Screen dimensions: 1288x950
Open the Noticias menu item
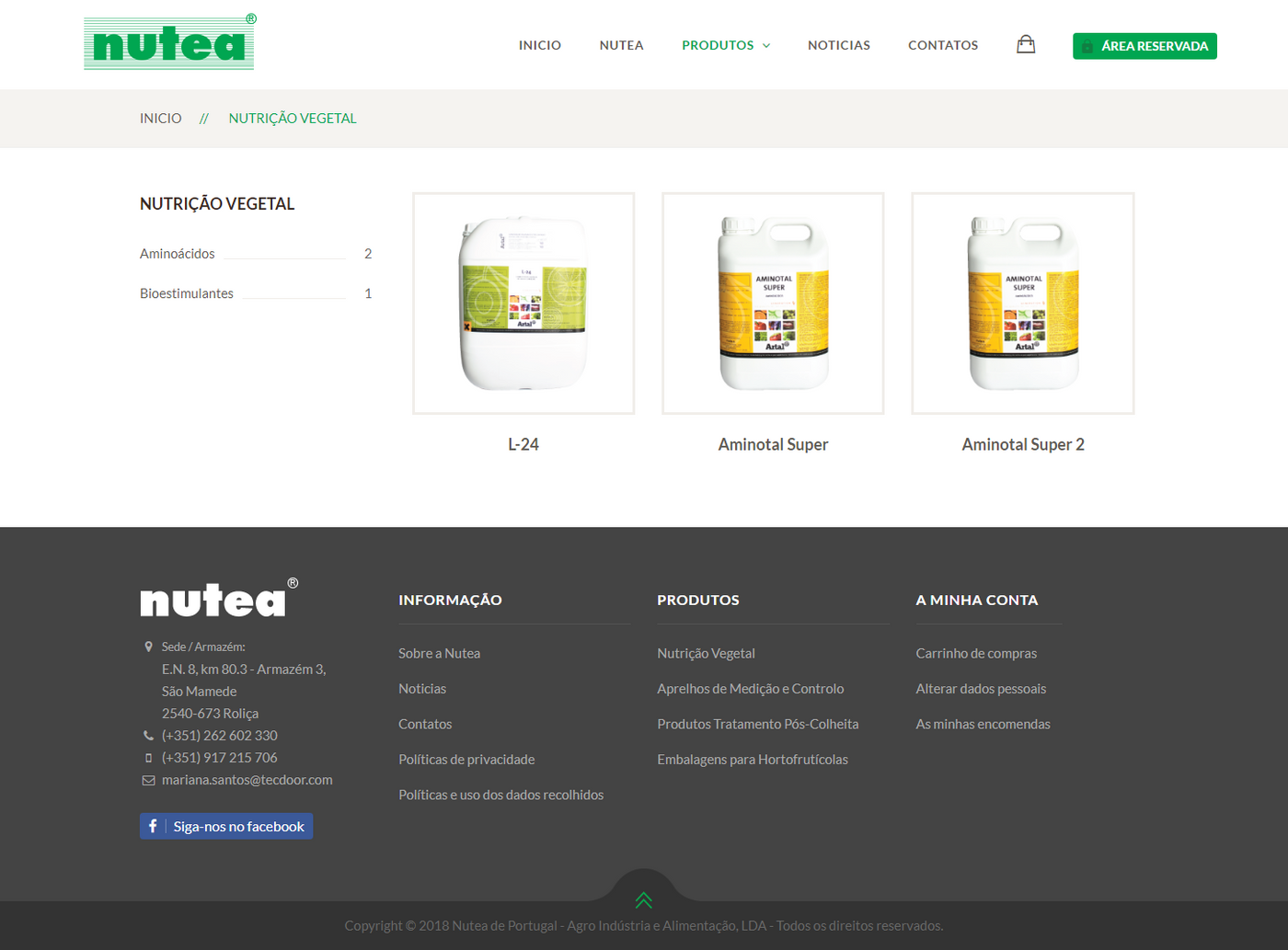[x=839, y=45]
